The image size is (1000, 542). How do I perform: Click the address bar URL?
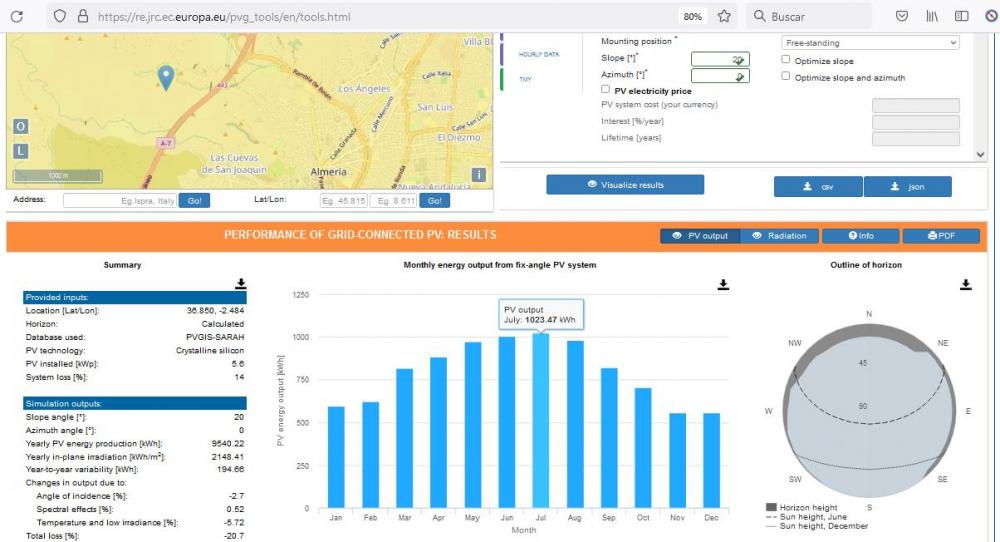point(224,17)
